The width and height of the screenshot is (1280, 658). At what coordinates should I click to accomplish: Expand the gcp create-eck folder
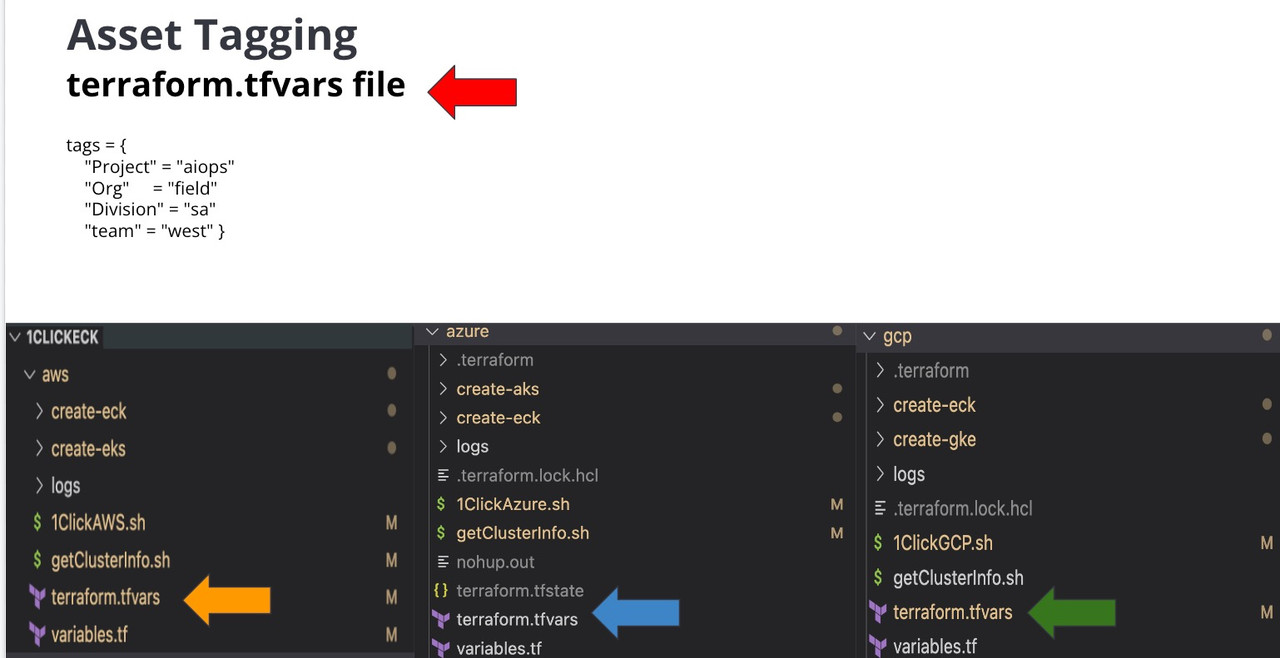click(x=880, y=405)
